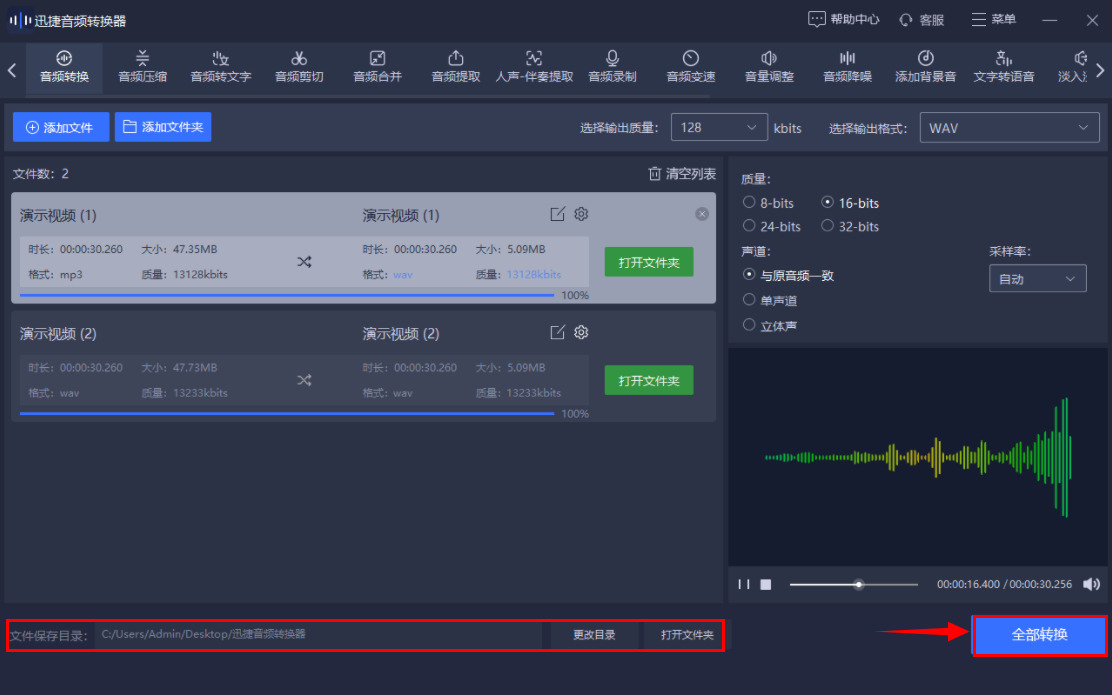
Task: Open the 音量调整 tool
Action: tap(769, 67)
